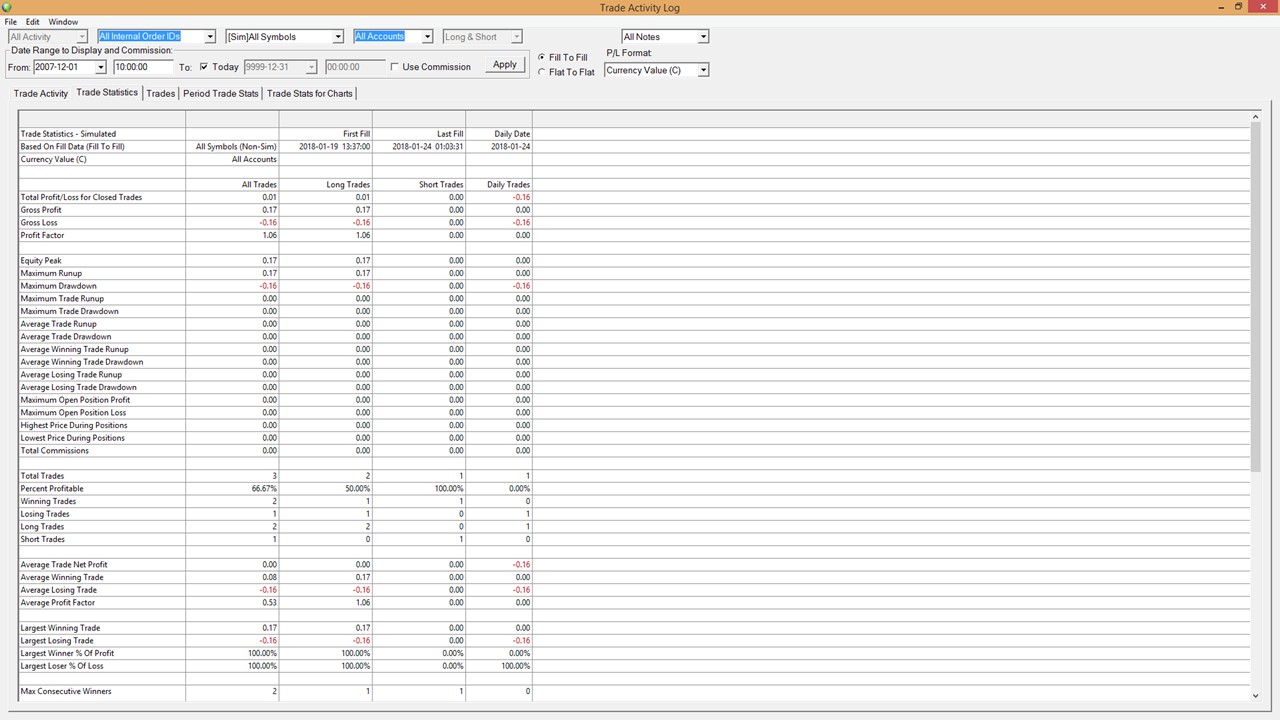
Task: Click the Total Commissions row label
Action: click(55, 451)
